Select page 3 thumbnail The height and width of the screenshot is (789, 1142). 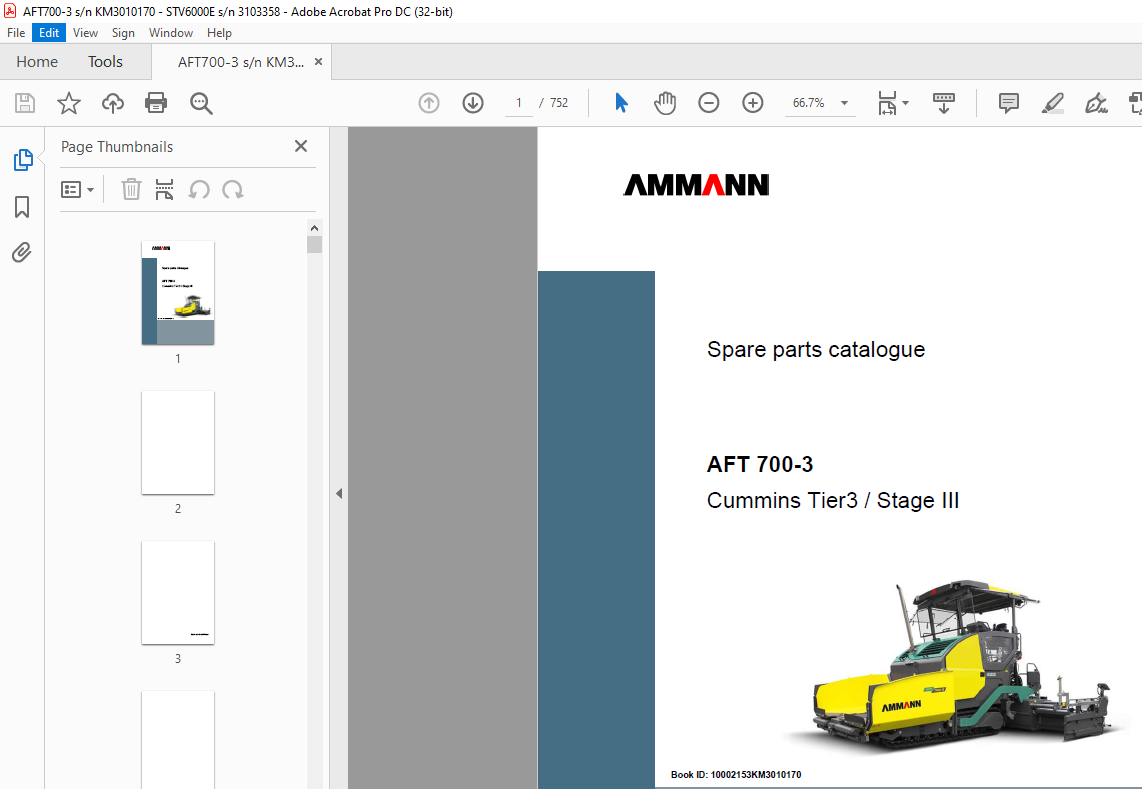178,592
